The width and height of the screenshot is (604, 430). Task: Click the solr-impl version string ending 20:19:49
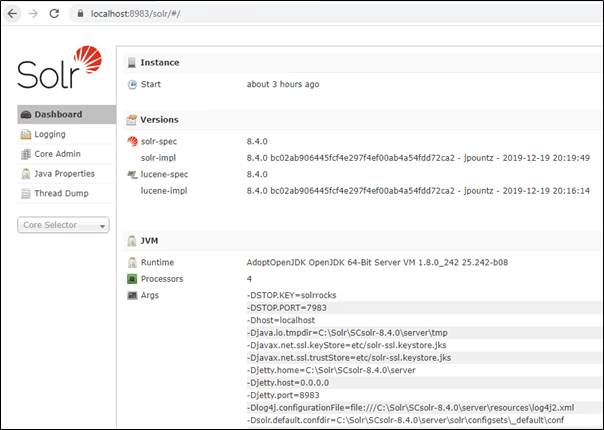point(418,158)
